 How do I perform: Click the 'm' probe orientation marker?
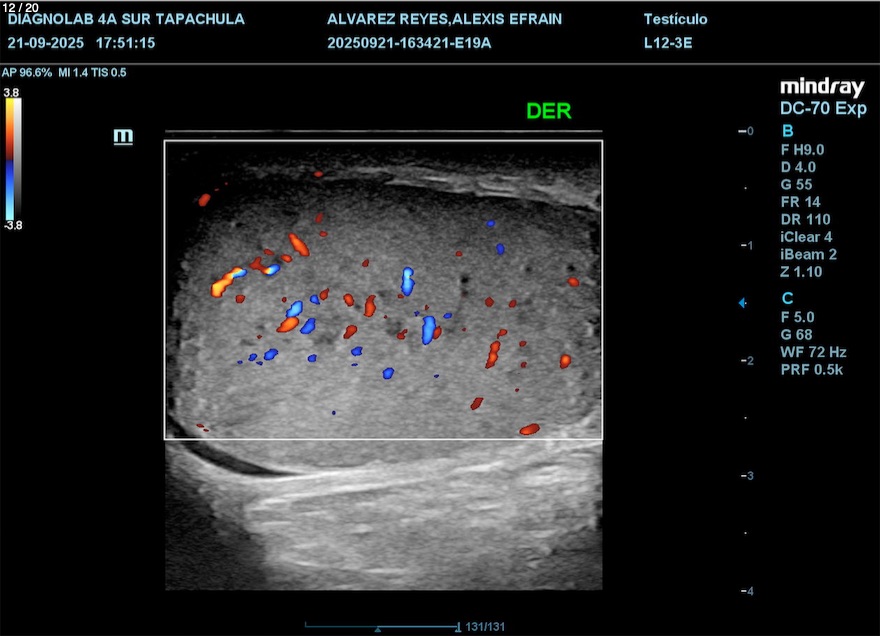click(x=124, y=137)
